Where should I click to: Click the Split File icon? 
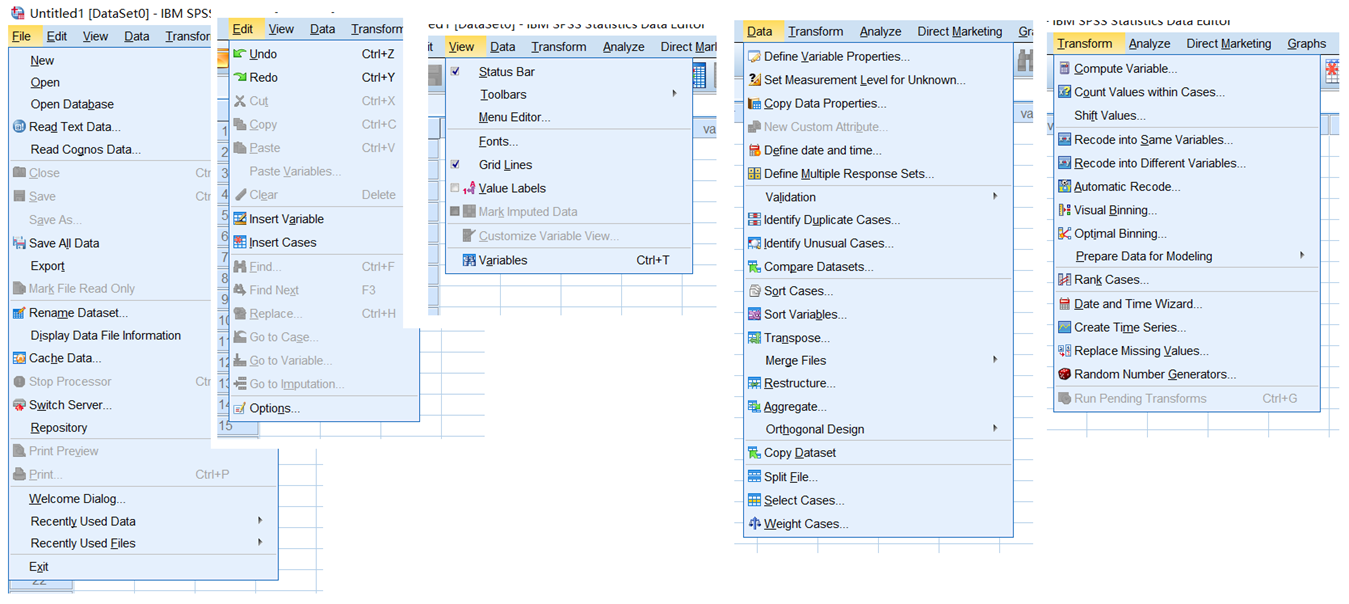coord(755,477)
